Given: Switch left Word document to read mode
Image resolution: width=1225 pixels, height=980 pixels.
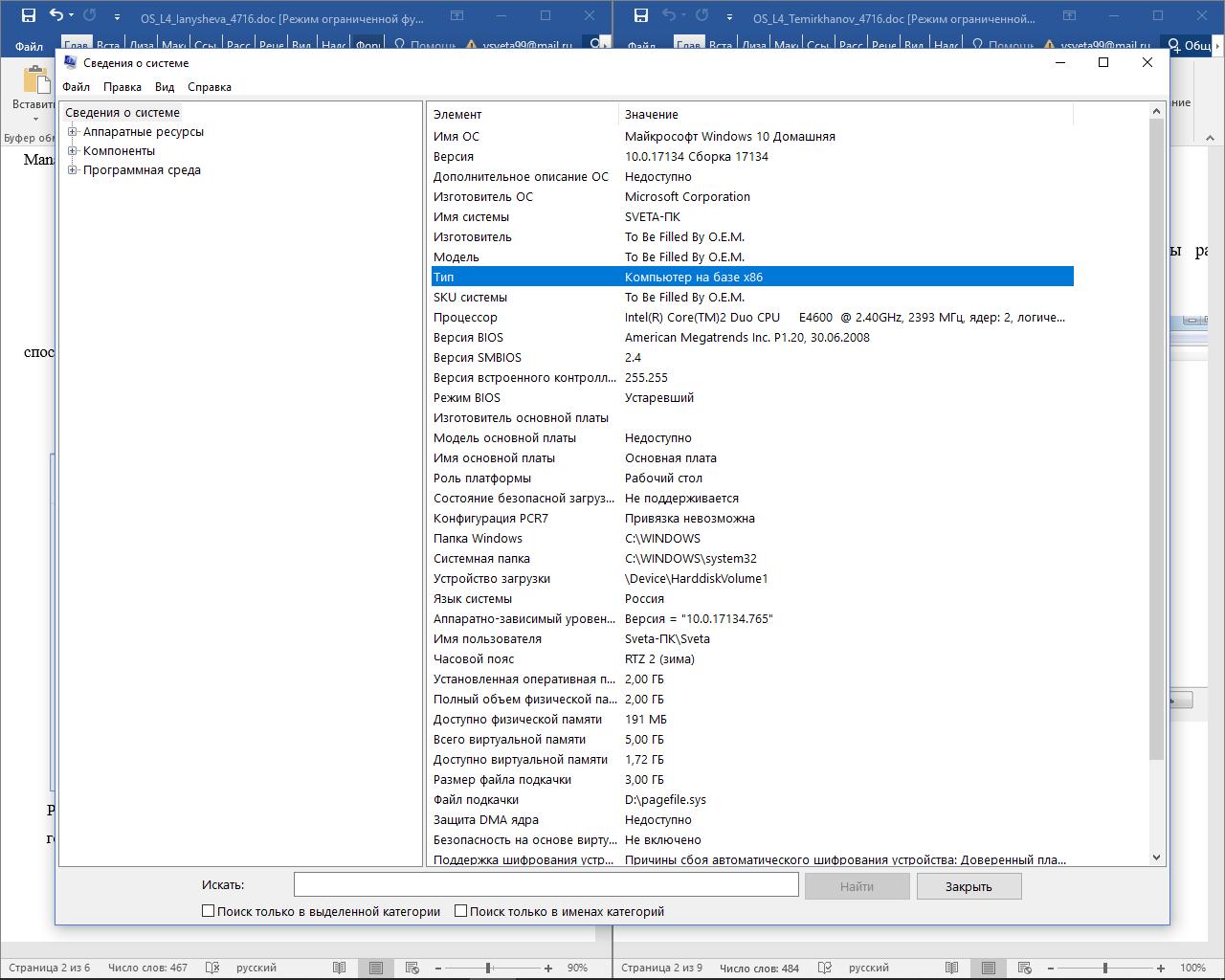Looking at the screenshot, I should pos(339,968).
